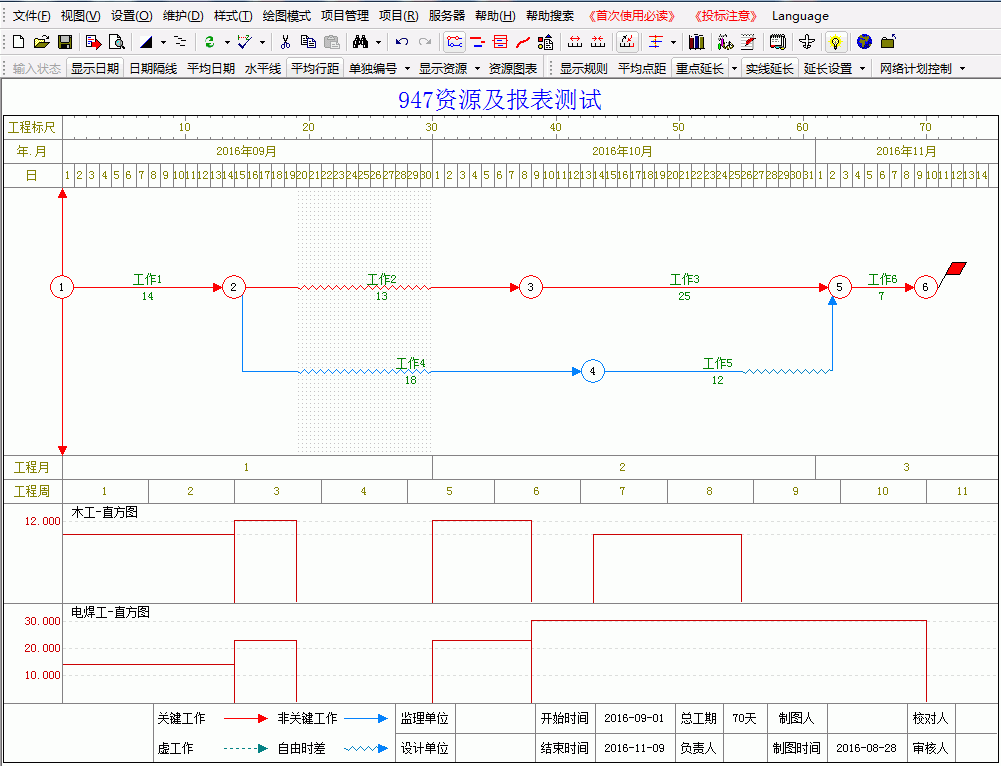Open file using the folder icon

[x=41, y=42]
